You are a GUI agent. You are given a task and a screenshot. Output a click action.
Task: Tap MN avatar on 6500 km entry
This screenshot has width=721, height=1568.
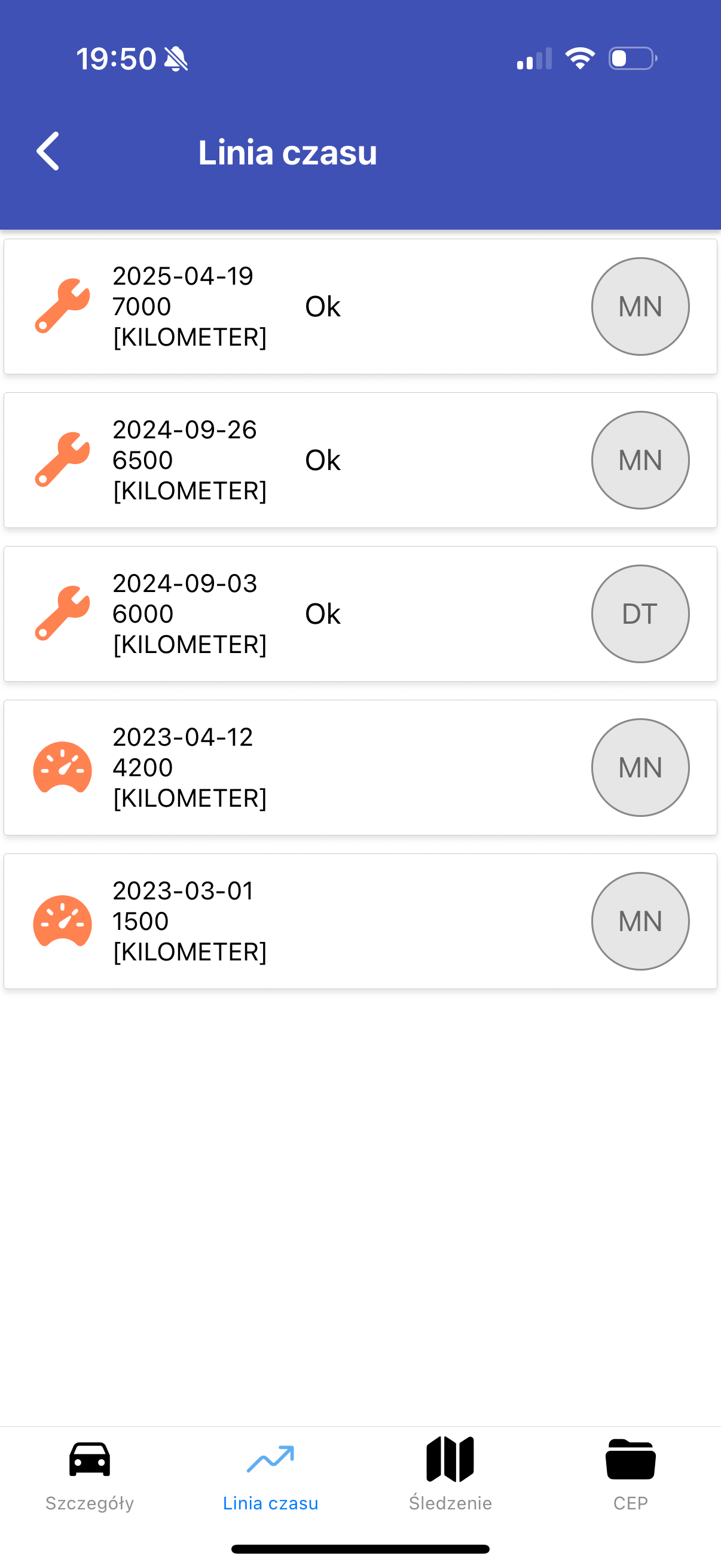pos(640,459)
